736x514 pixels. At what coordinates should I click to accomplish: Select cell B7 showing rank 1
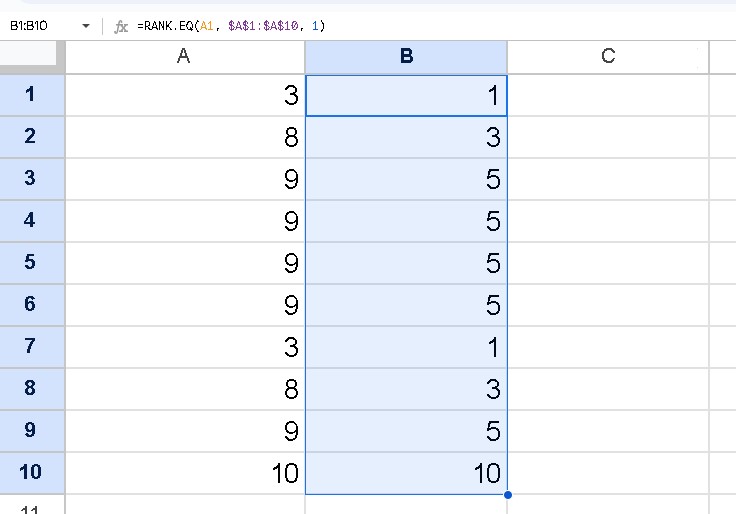406,347
